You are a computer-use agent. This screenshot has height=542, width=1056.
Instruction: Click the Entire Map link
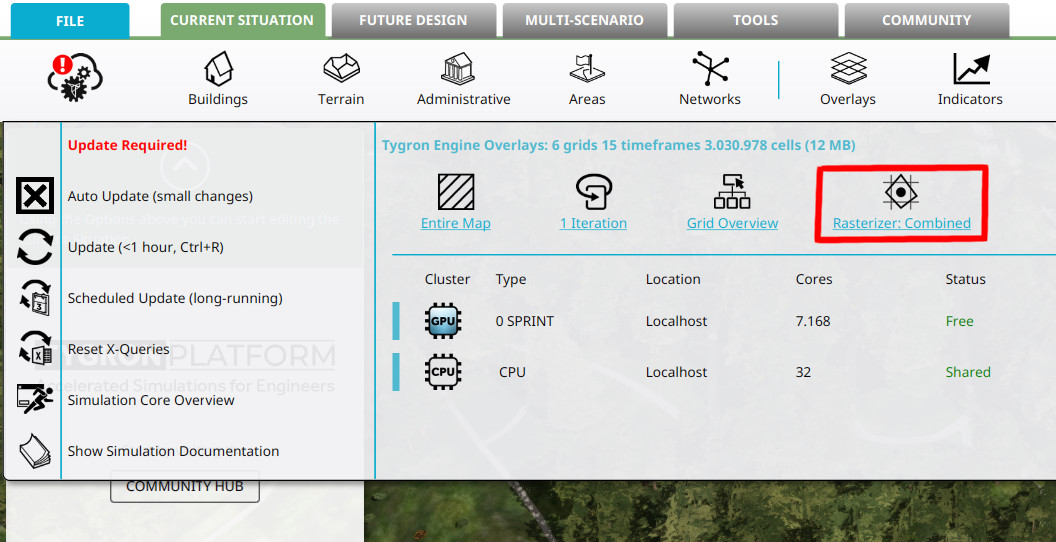(x=456, y=223)
